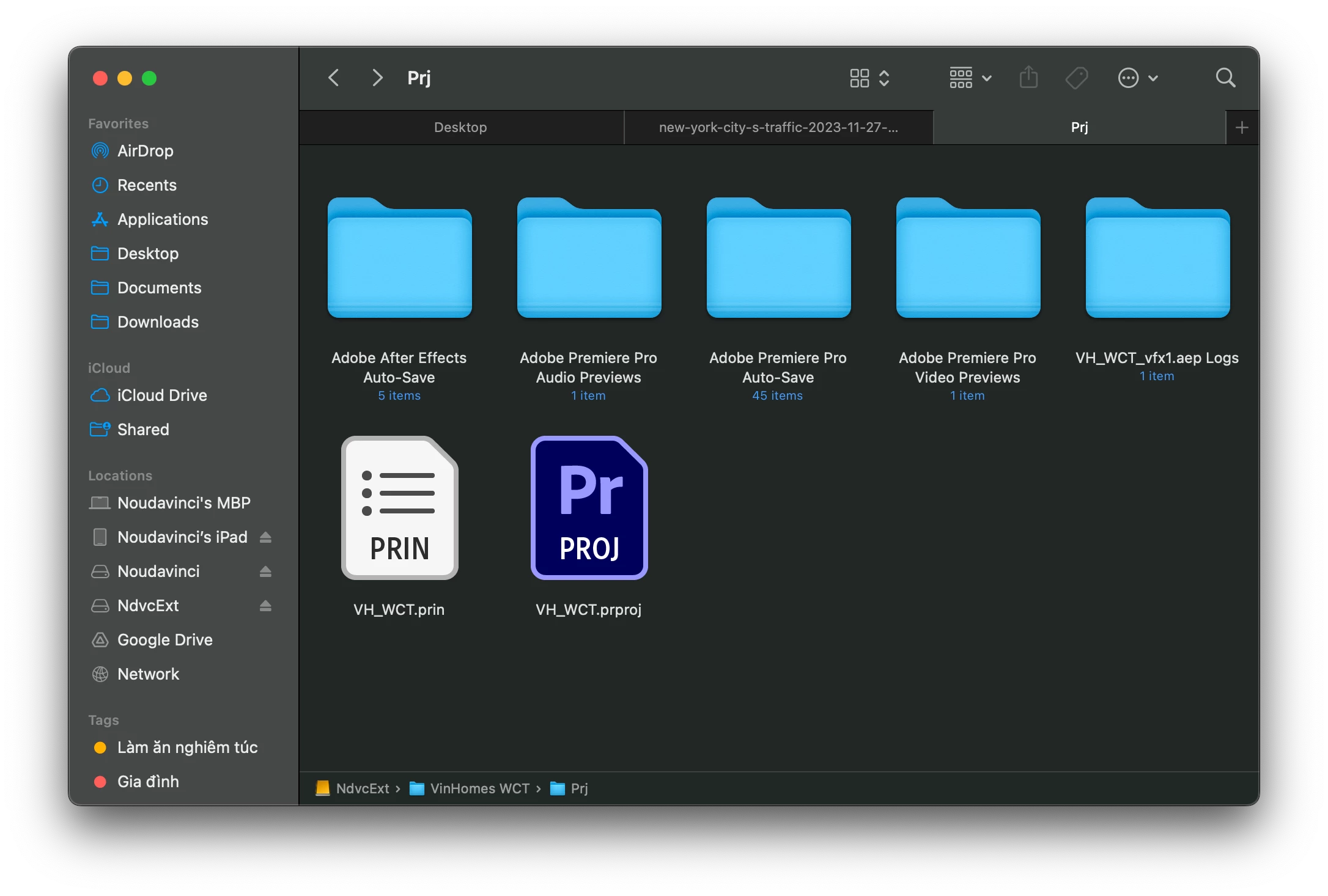Switch to the Desktop tab
The image size is (1328, 896).
pos(460,127)
